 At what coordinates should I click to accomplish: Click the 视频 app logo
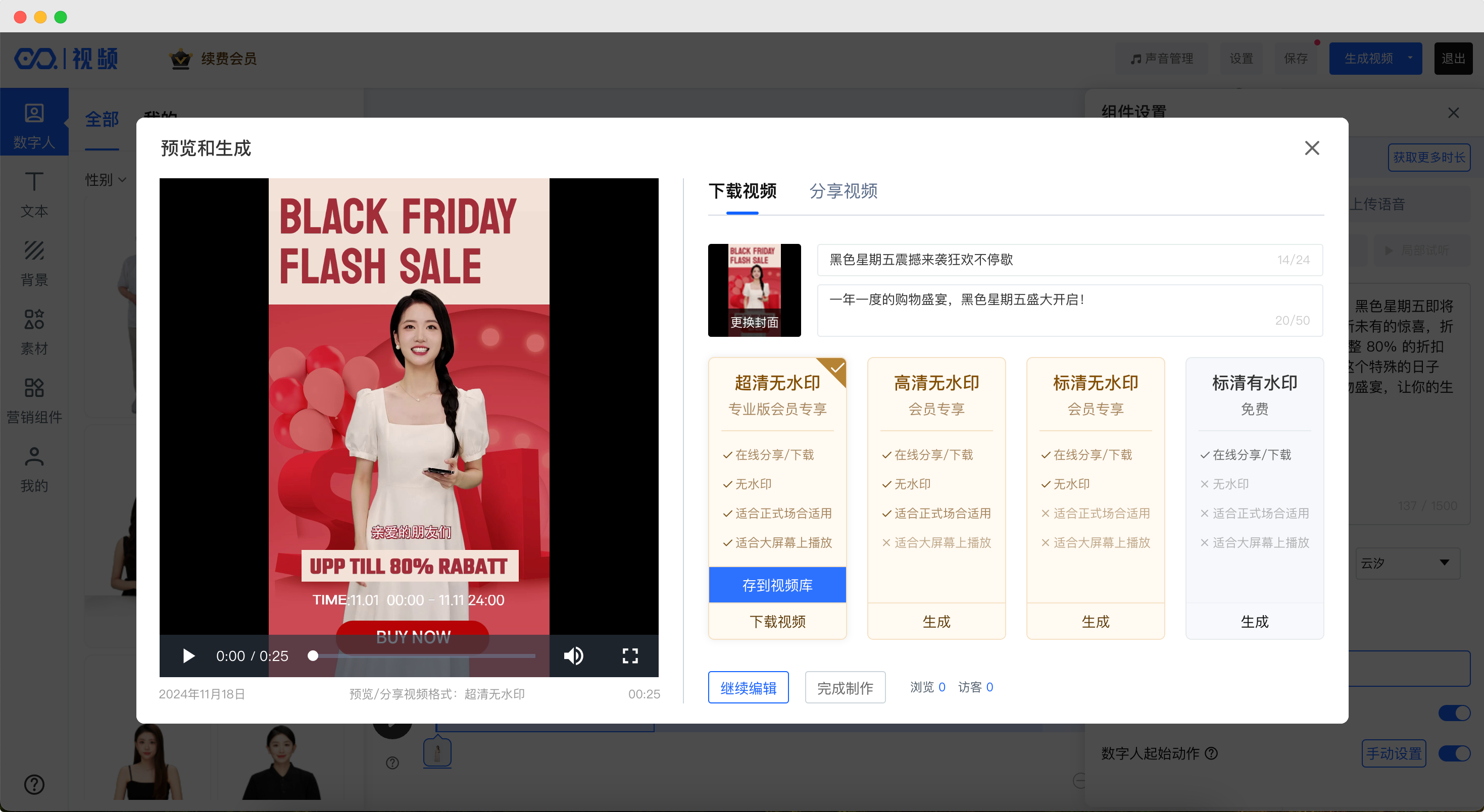point(66,58)
